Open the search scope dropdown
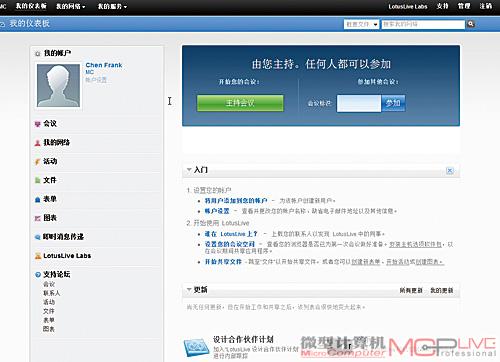This screenshot has width=500, height=362. pos(361,24)
